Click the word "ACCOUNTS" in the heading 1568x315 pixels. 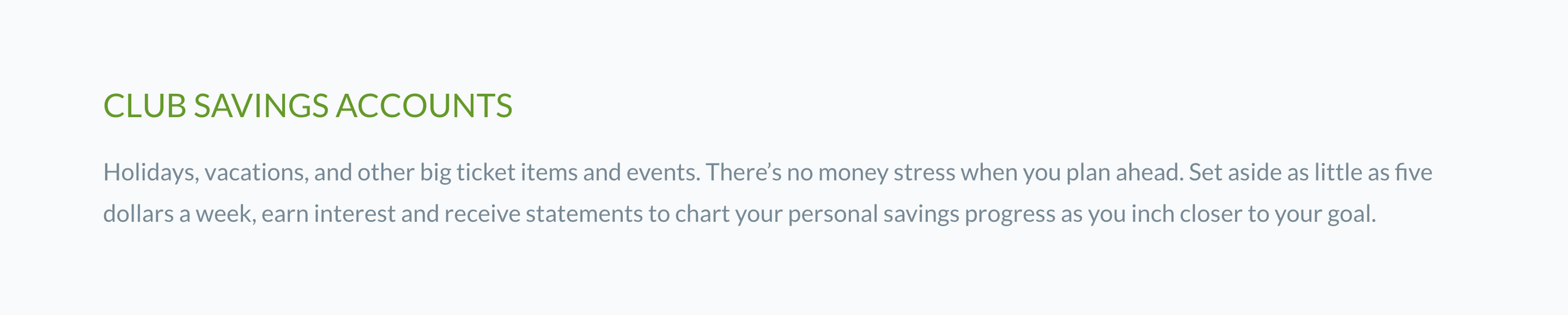pyautogui.click(x=424, y=106)
